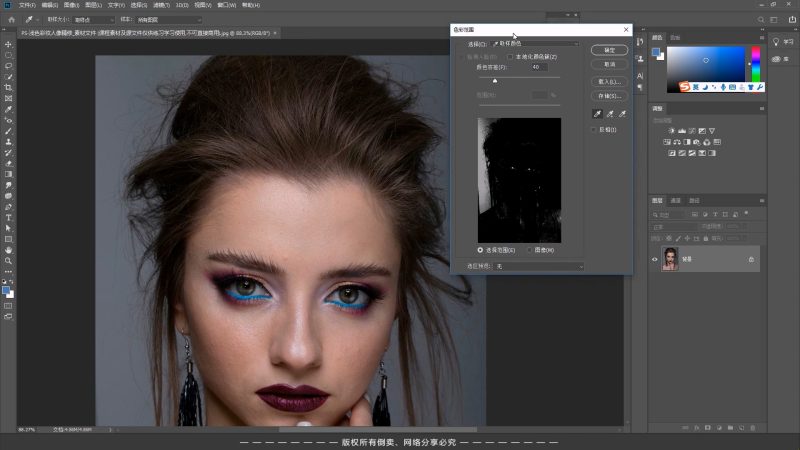Tick the 反相 (Invert) checkbox
The width and height of the screenshot is (800, 450).
[x=594, y=130]
